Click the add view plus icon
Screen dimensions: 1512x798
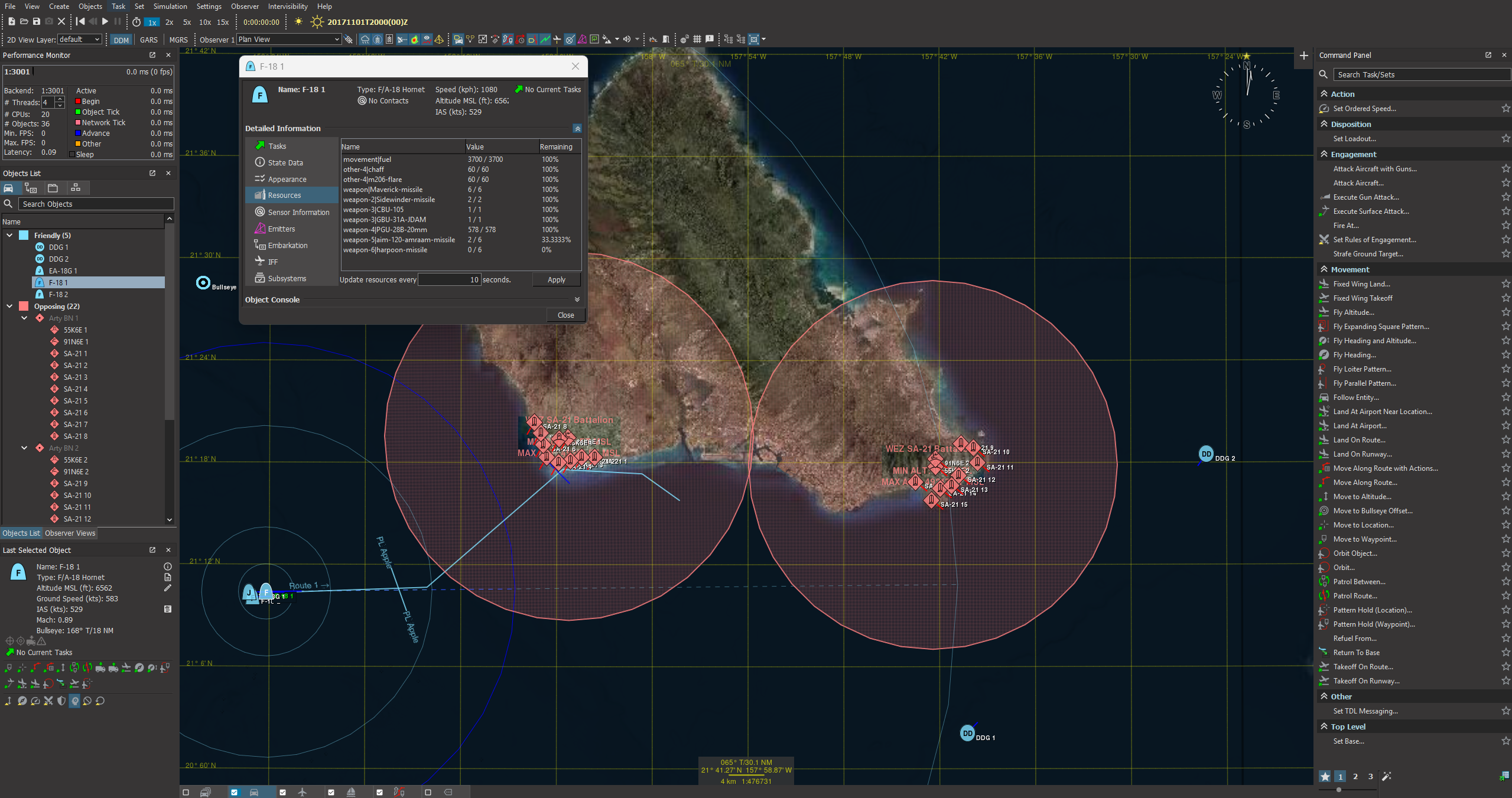tap(1303, 56)
